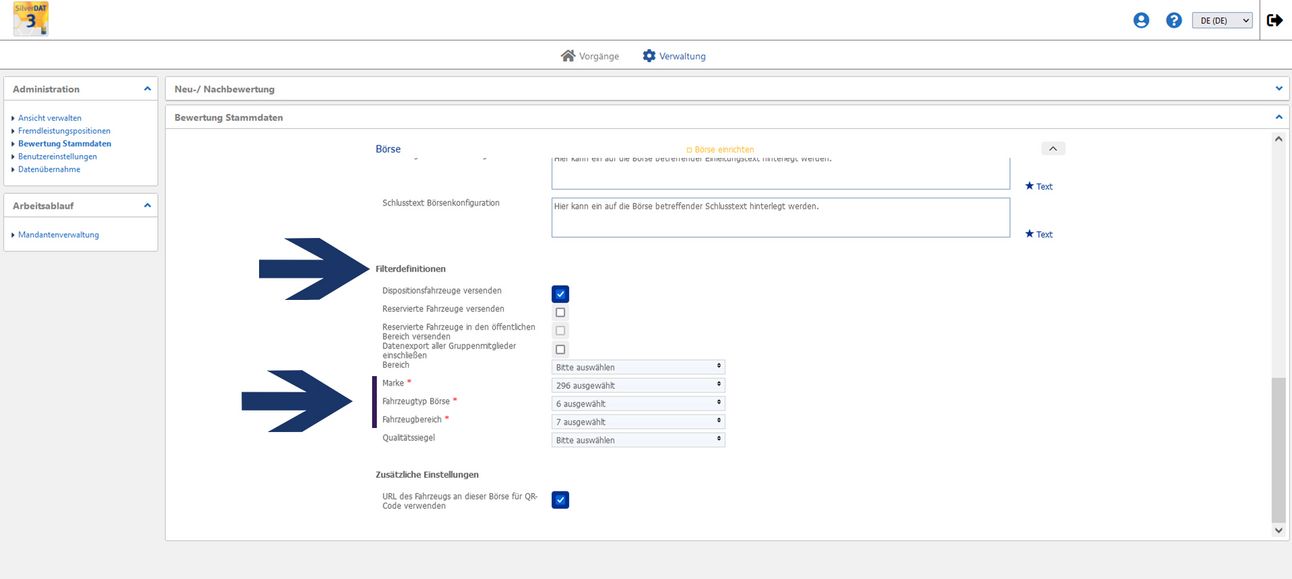This screenshot has height=579, width=1292.
Task: Open the Marke dropdown
Action: pyautogui.click(x=638, y=385)
